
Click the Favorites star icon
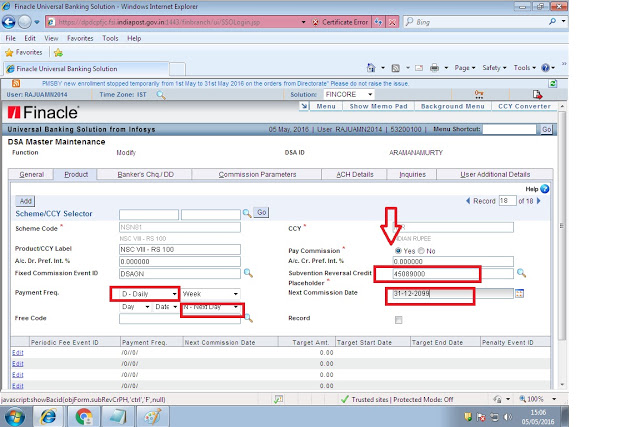click(x=9, y=52)
